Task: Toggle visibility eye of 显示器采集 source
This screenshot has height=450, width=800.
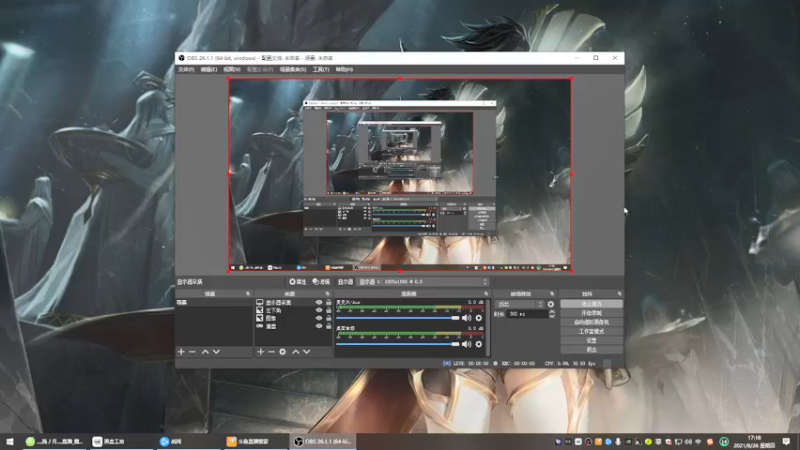Action: coord(319,303)
